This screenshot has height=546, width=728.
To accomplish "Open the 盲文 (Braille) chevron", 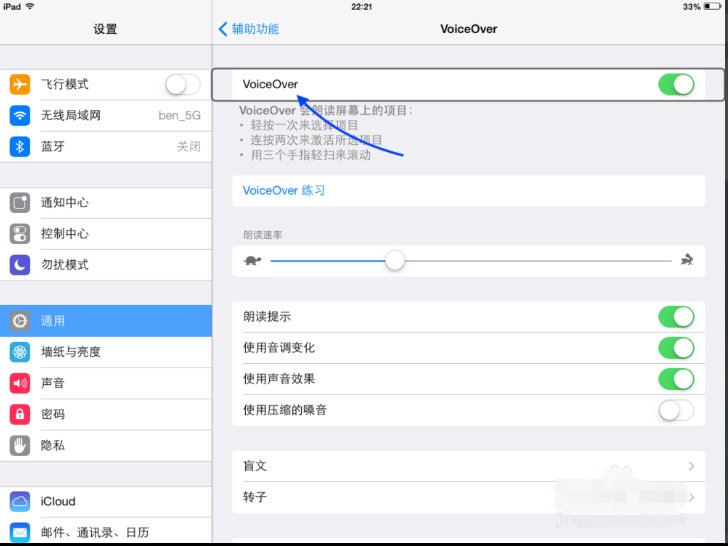I will click(691, 466).
